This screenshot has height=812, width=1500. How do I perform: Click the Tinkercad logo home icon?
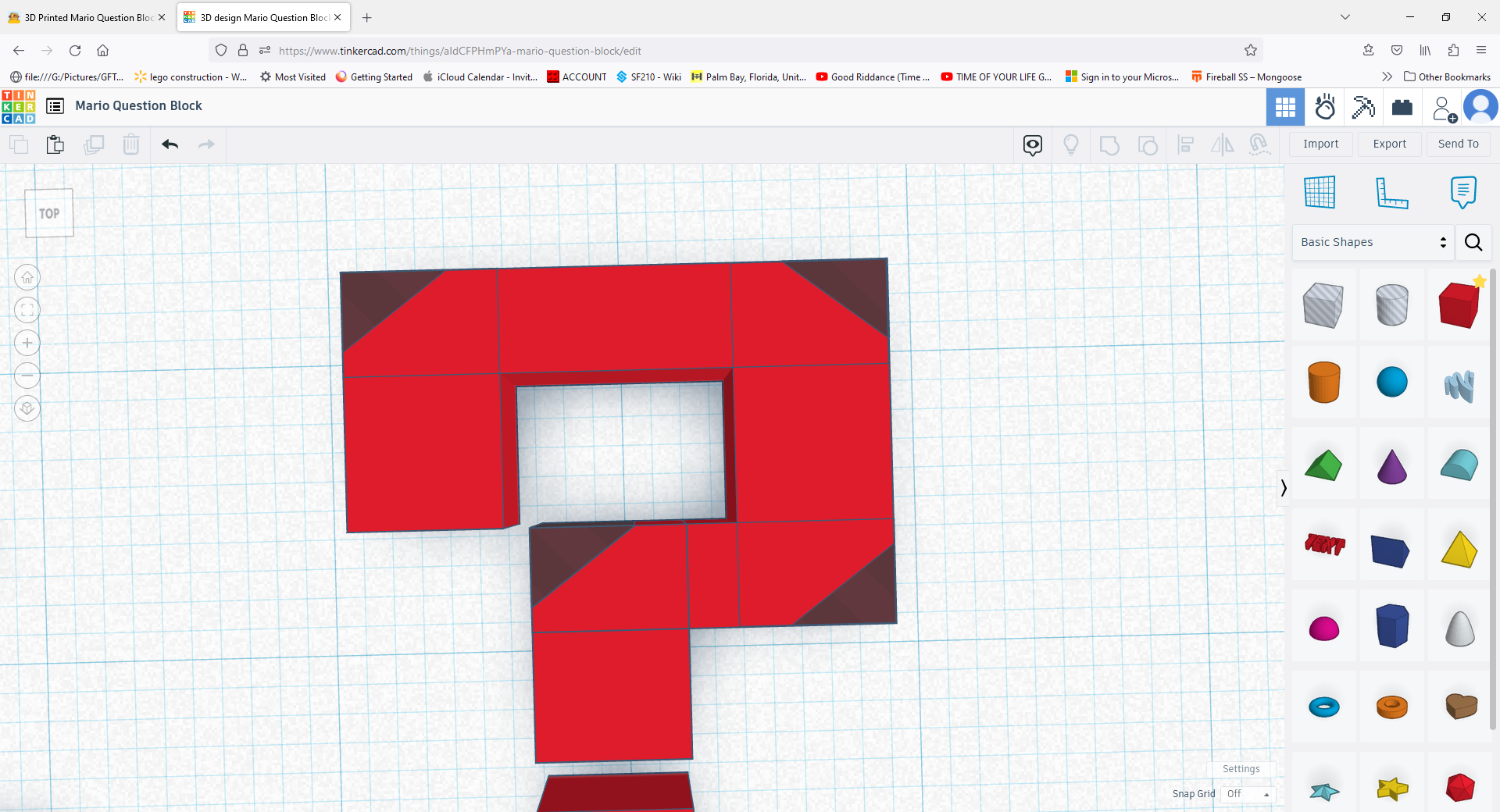(x=19, y=107)
